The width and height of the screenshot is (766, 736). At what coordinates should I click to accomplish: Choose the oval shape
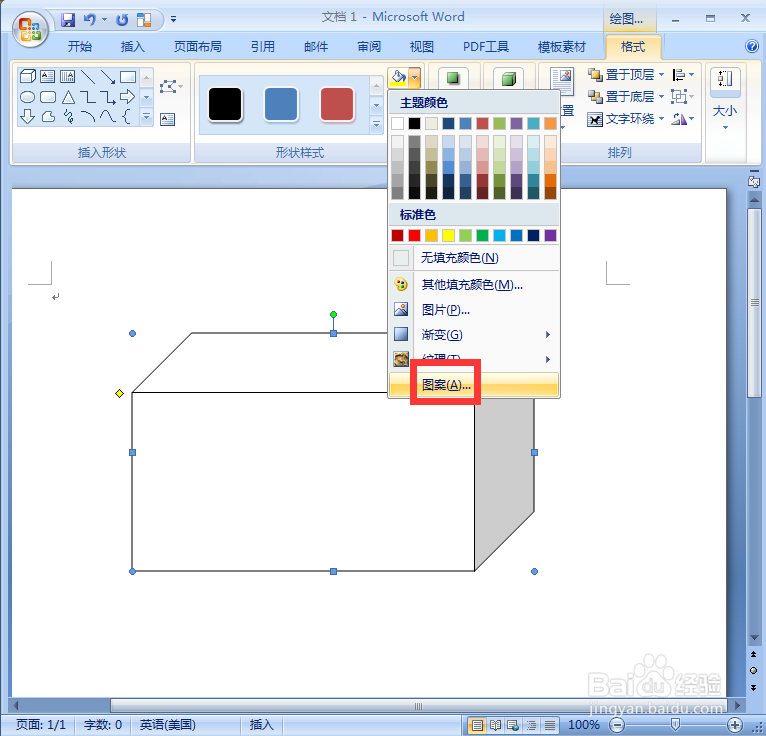pos(27,97)
